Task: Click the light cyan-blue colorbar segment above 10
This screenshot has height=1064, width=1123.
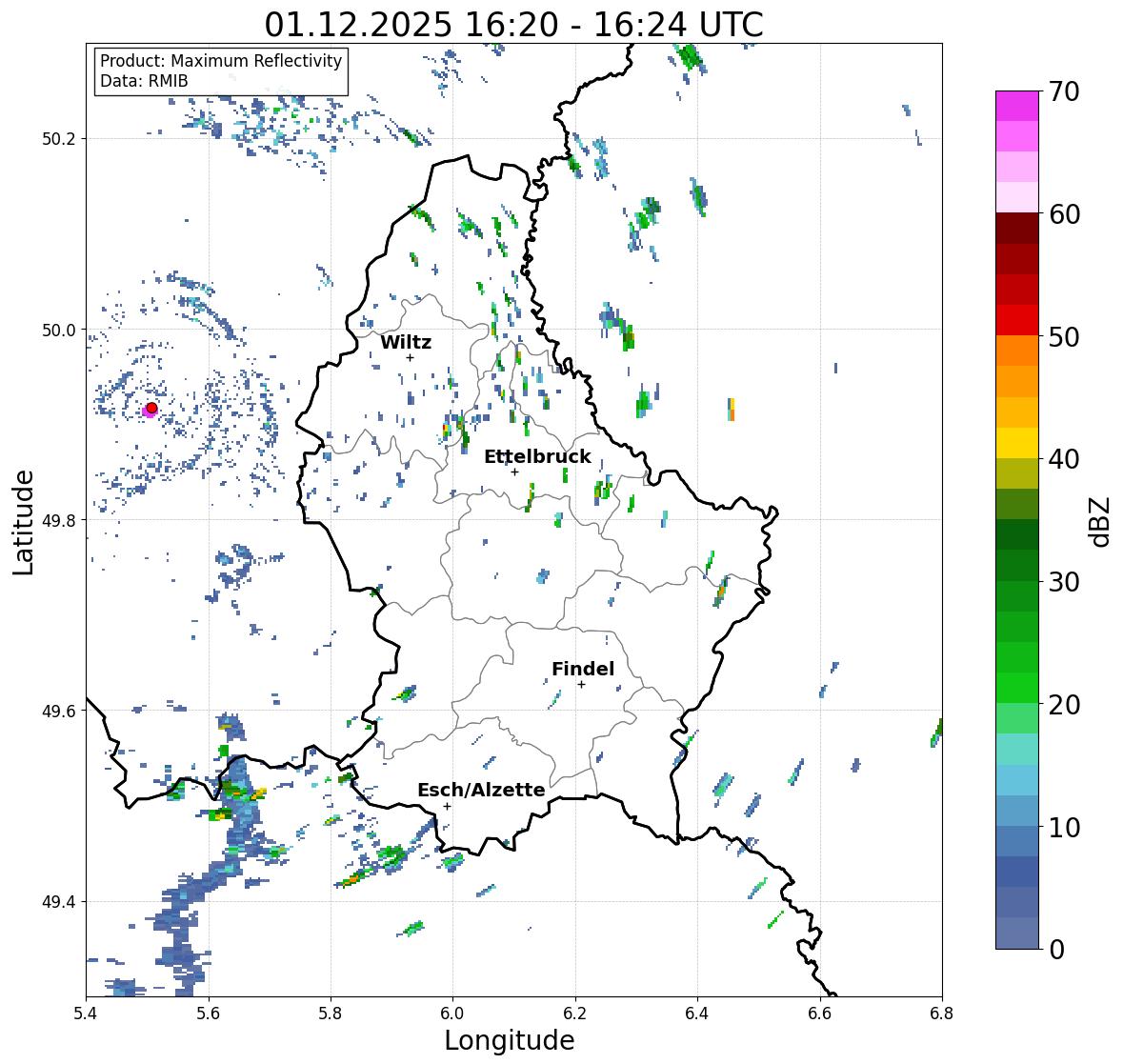Action: pos(1017,780)
